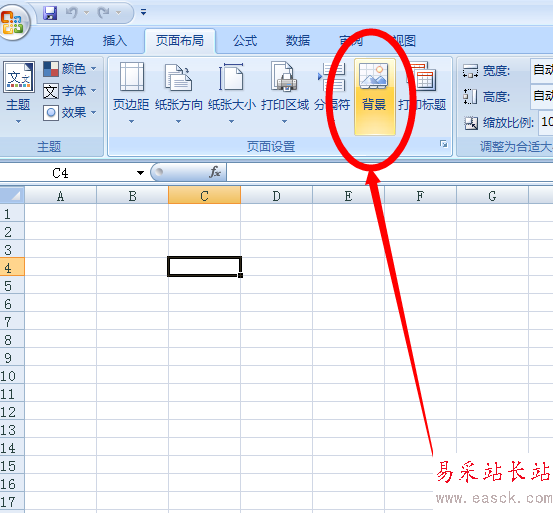Undo the last action
This screenshot has width=553, height=513.
pos(72,13)
